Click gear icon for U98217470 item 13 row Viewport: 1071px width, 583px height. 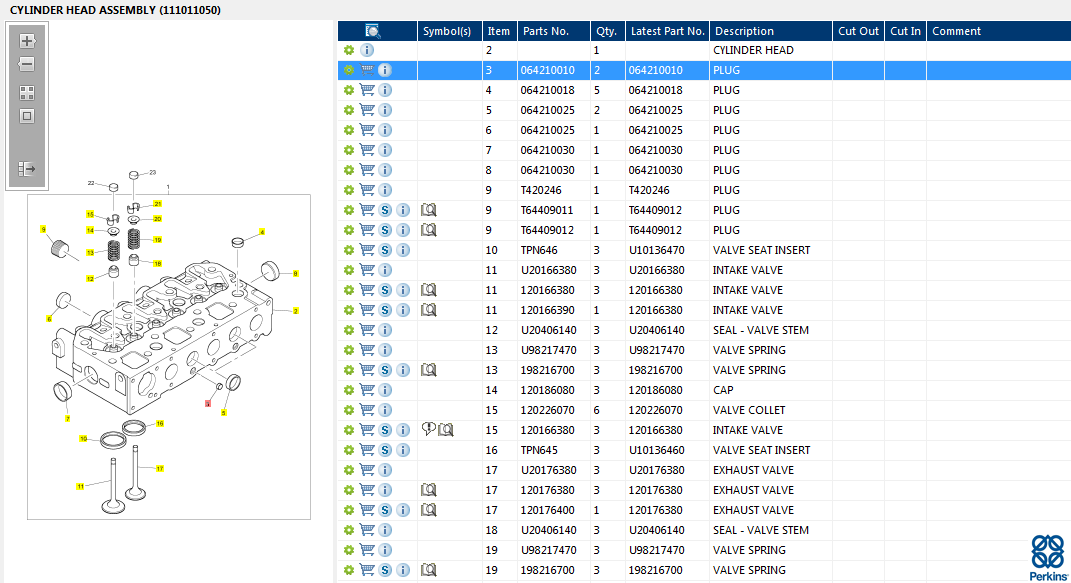(x=349, y=350)
